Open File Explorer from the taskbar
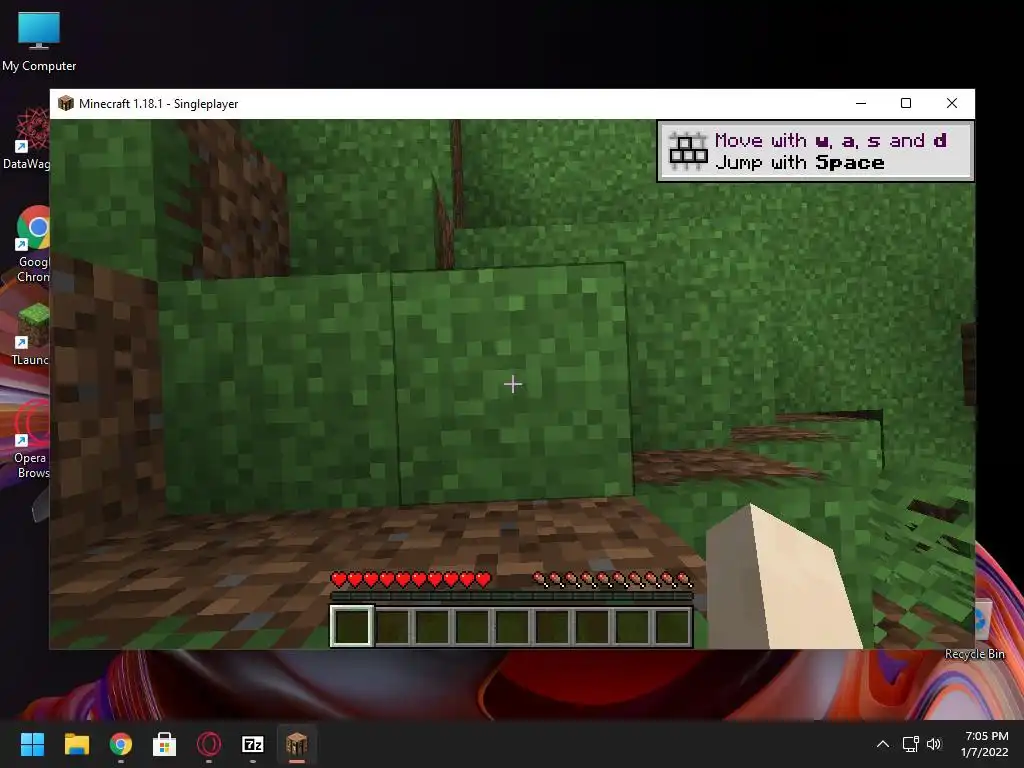 point(76,744)
